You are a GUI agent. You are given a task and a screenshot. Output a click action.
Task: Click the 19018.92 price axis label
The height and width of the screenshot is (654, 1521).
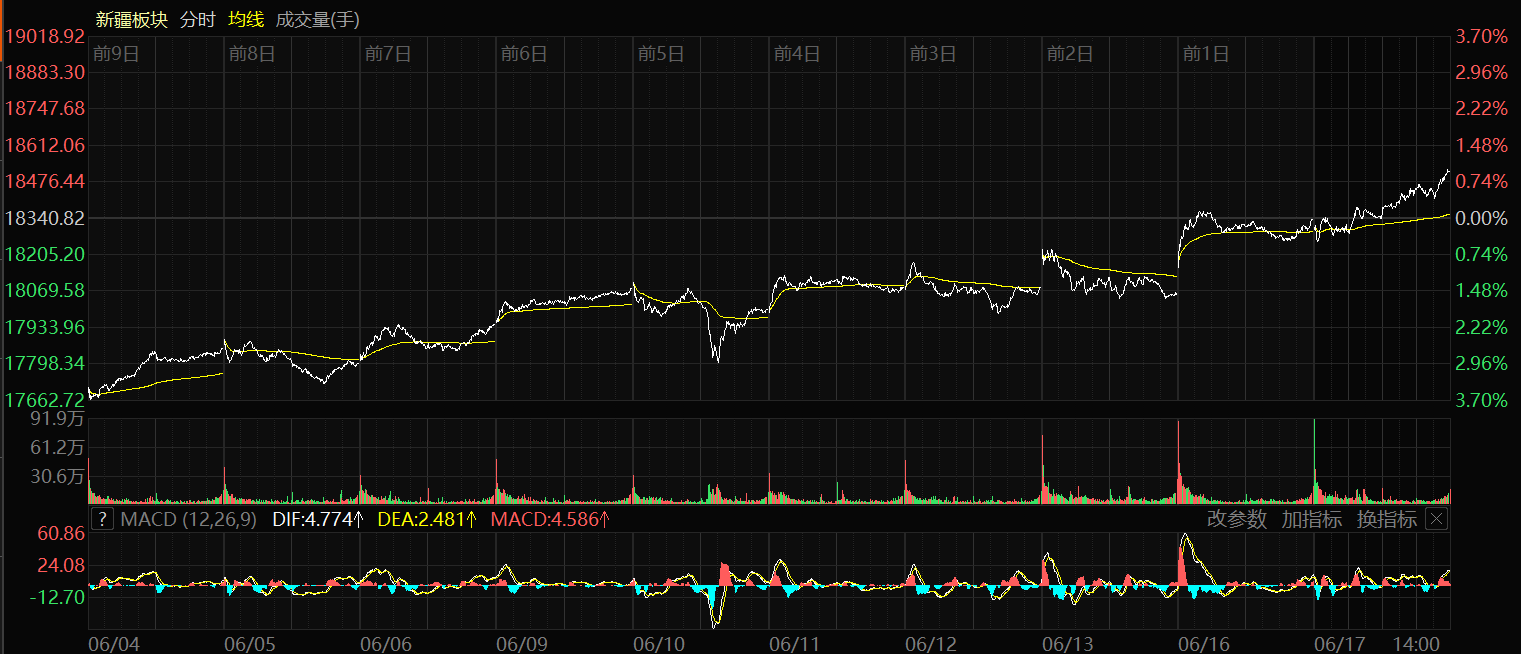45,36
